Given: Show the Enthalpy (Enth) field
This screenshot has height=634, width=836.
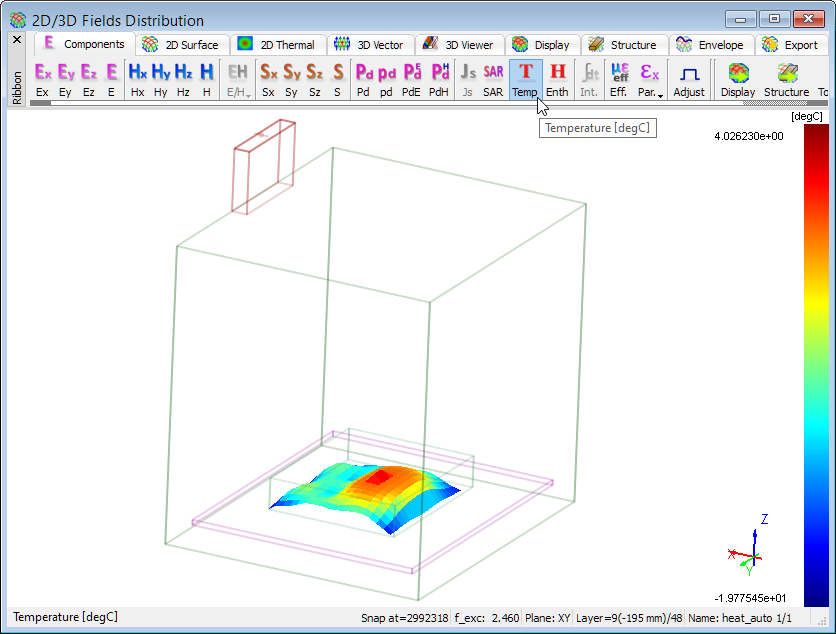Looking at the screenshot, I should [557, 79].
